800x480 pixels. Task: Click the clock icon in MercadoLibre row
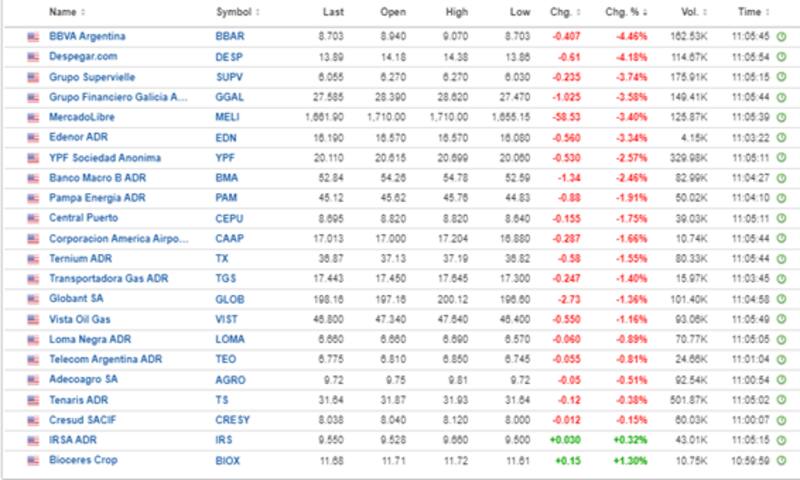point(781,117)
